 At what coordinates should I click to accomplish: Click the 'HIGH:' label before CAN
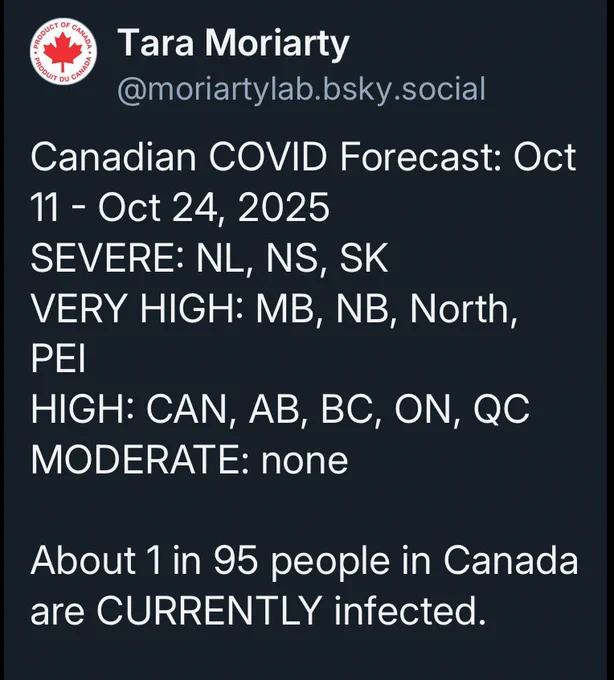pos(82,409)
